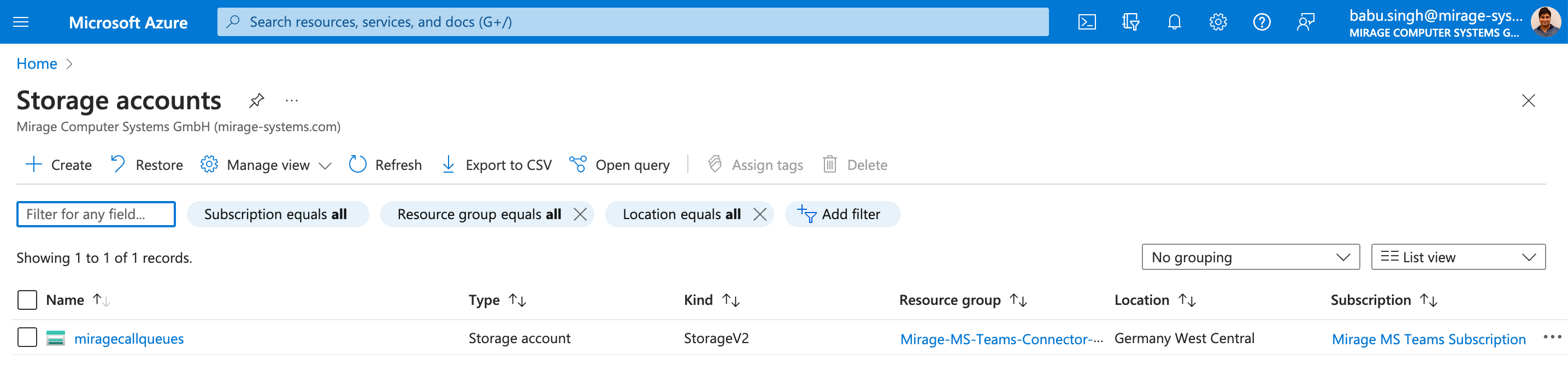Open the Mirage MS Teams Subscription link
Viewport: 1568px width, 371px height.
point(1429,339)
